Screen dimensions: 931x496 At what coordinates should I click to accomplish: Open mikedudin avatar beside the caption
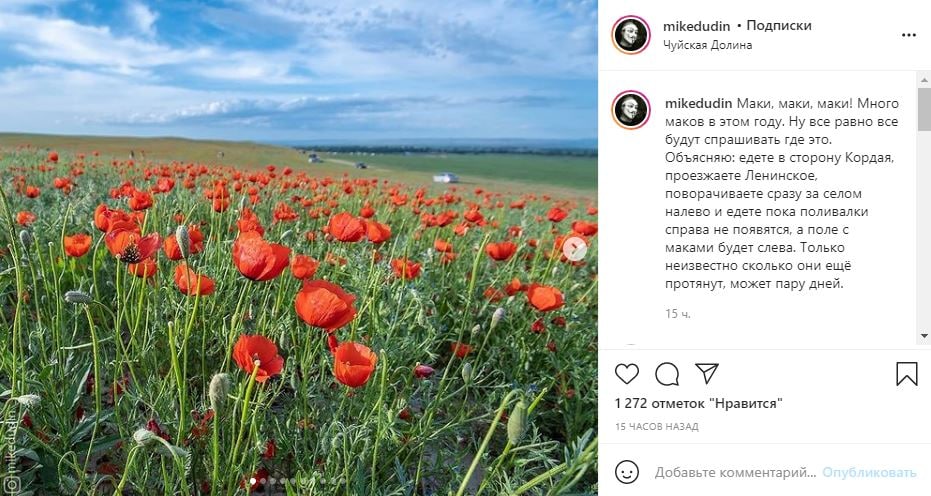click(x=631, y=110)
